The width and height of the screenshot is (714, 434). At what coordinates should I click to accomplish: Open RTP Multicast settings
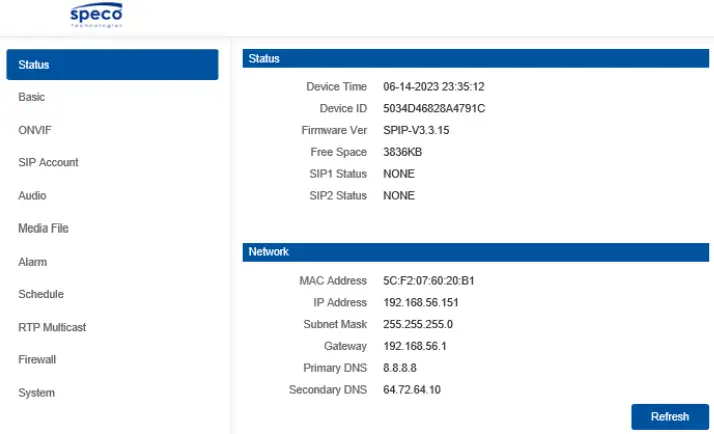[52, 327]
